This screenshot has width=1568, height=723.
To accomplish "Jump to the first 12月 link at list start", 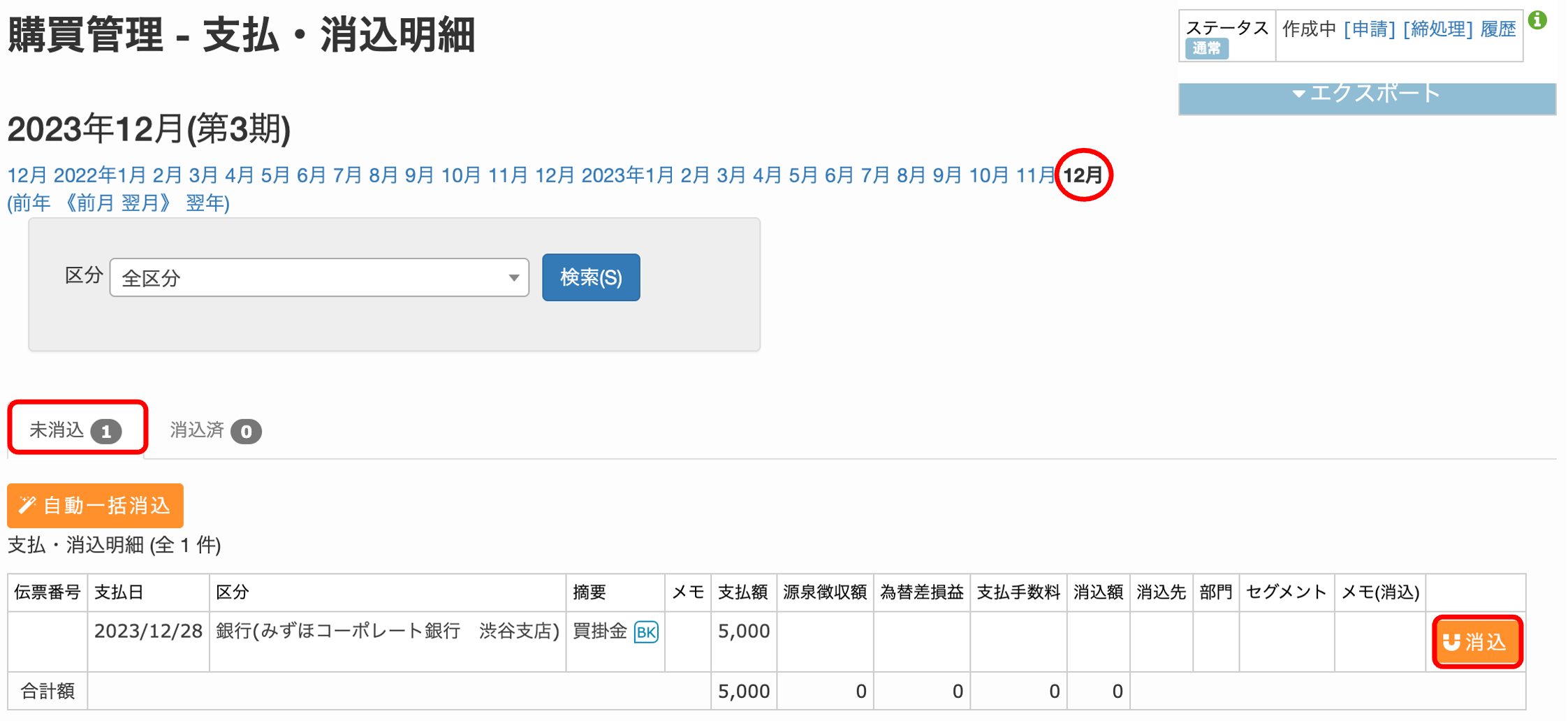I will click(x=27, y=175).
